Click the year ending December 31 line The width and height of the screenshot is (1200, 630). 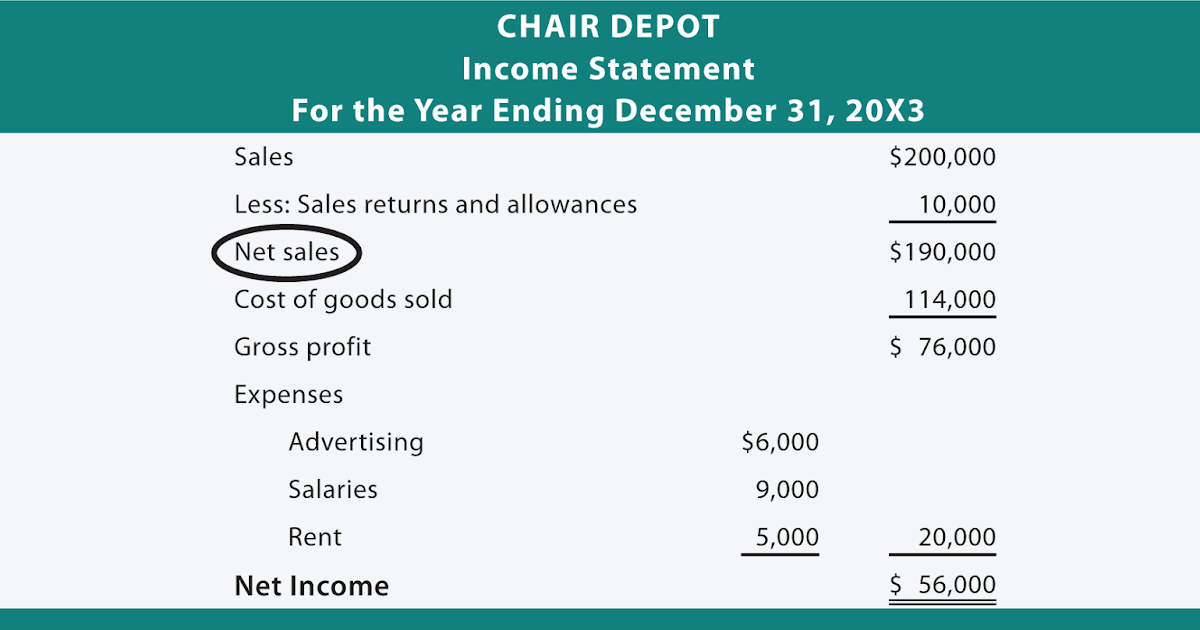607,110
